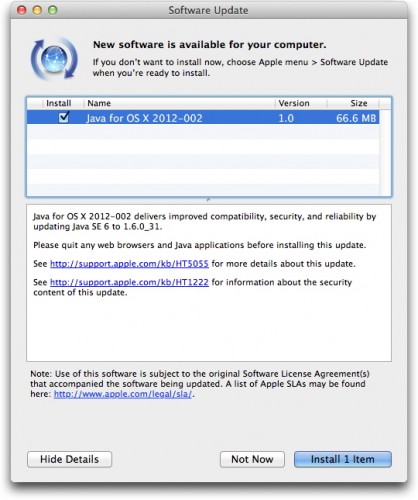
Task: Uncheck the Java for OS X install checkbox
Action: pyautogui.click(x=64, y=117)
